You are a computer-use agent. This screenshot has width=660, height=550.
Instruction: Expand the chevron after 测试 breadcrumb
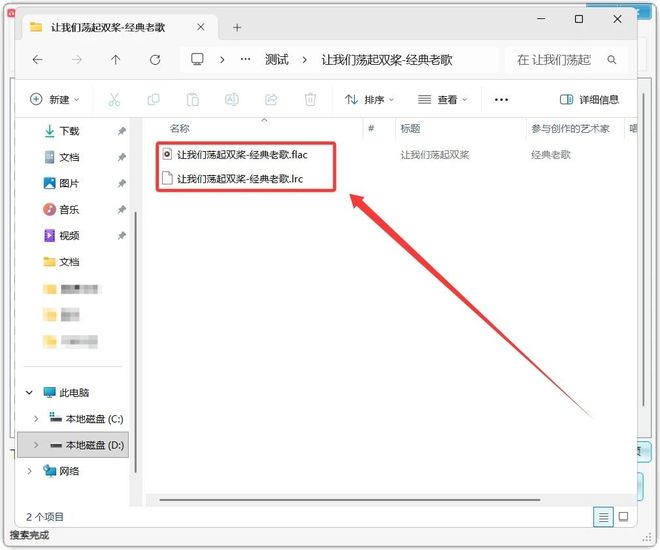pos(304,60)
